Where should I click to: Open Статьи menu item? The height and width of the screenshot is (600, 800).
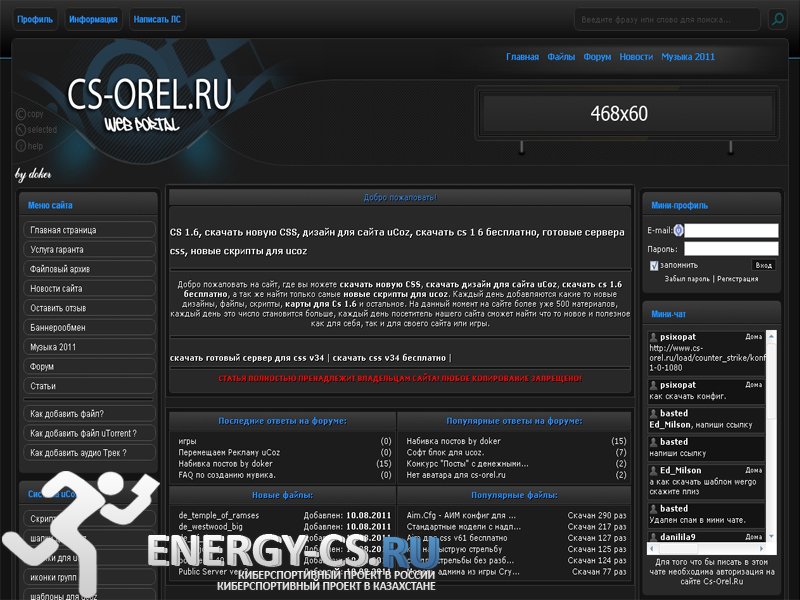coord(89,386)
